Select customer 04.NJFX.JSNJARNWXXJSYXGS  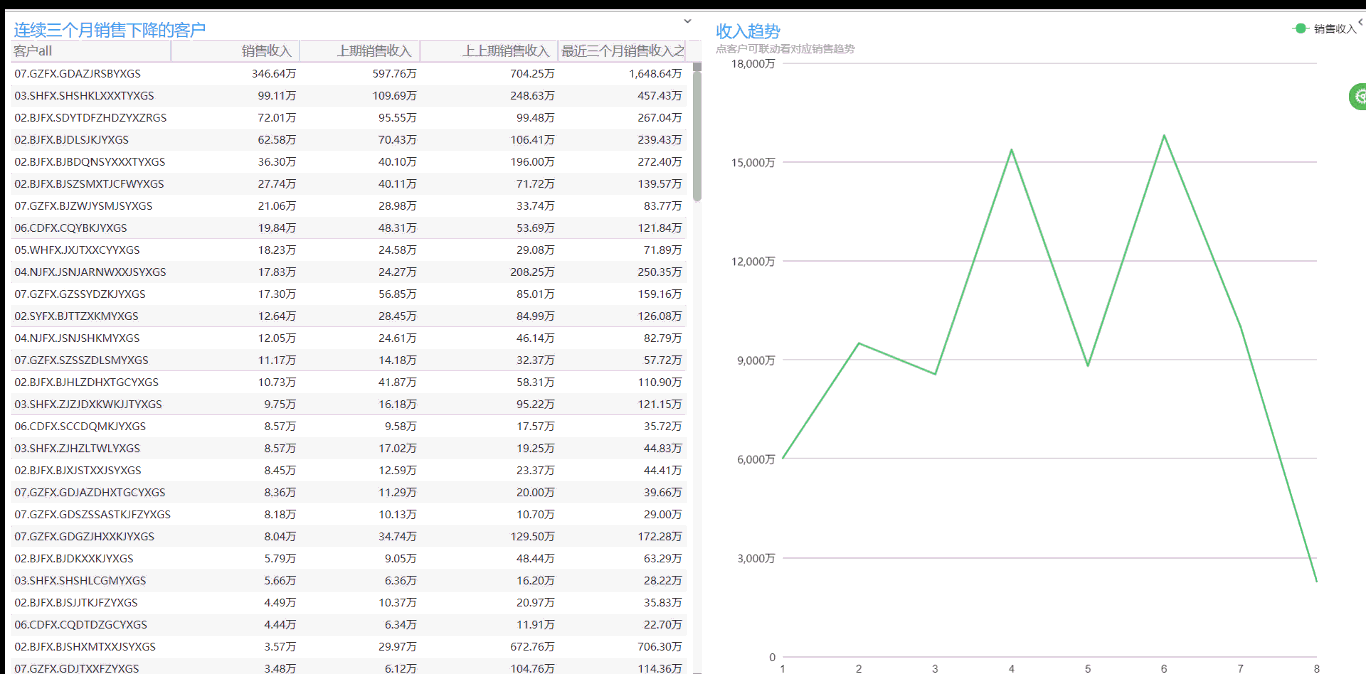pos(90,272)
